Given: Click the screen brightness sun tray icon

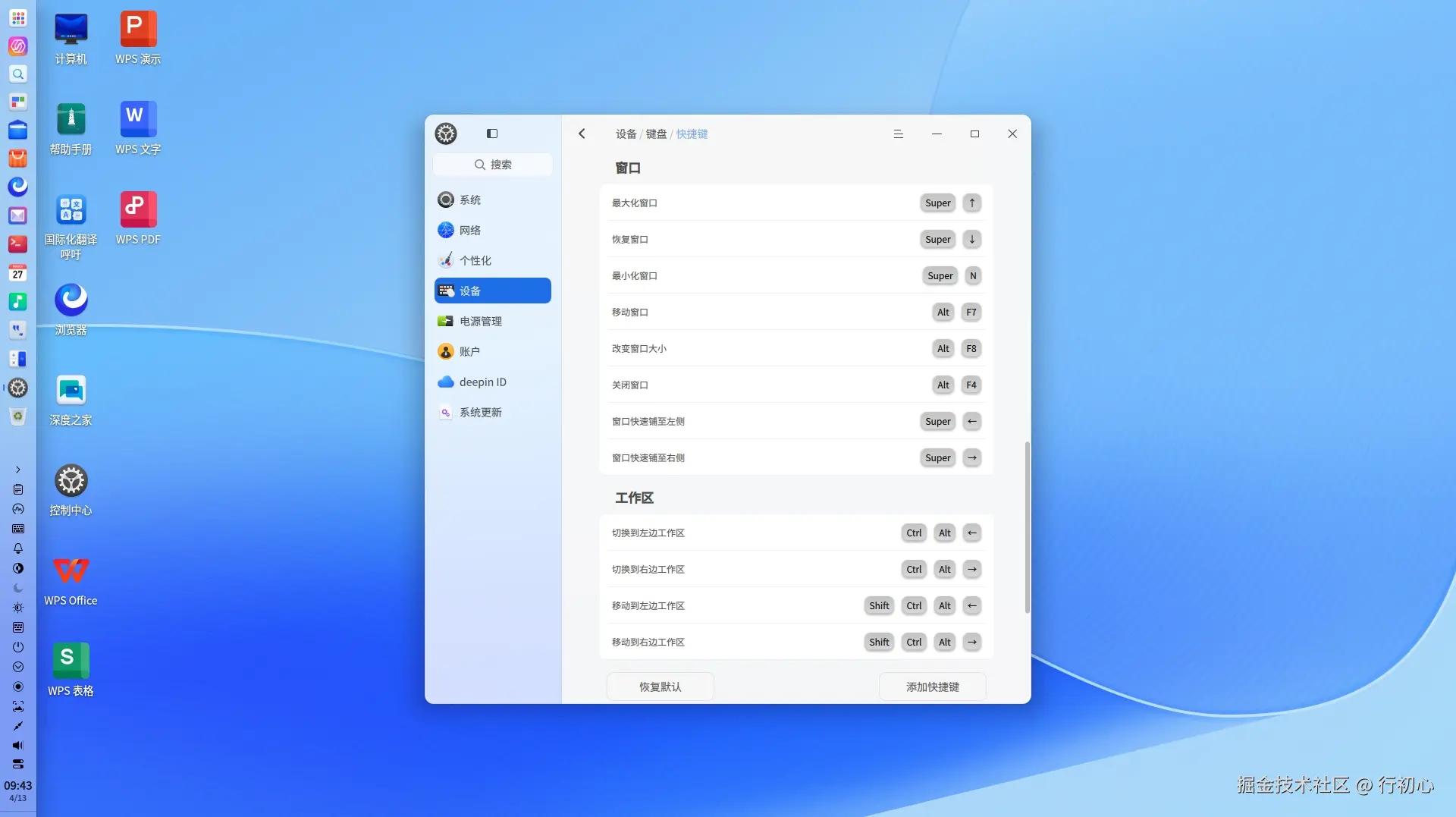Looking at the screenshot, I should point(18,608).
